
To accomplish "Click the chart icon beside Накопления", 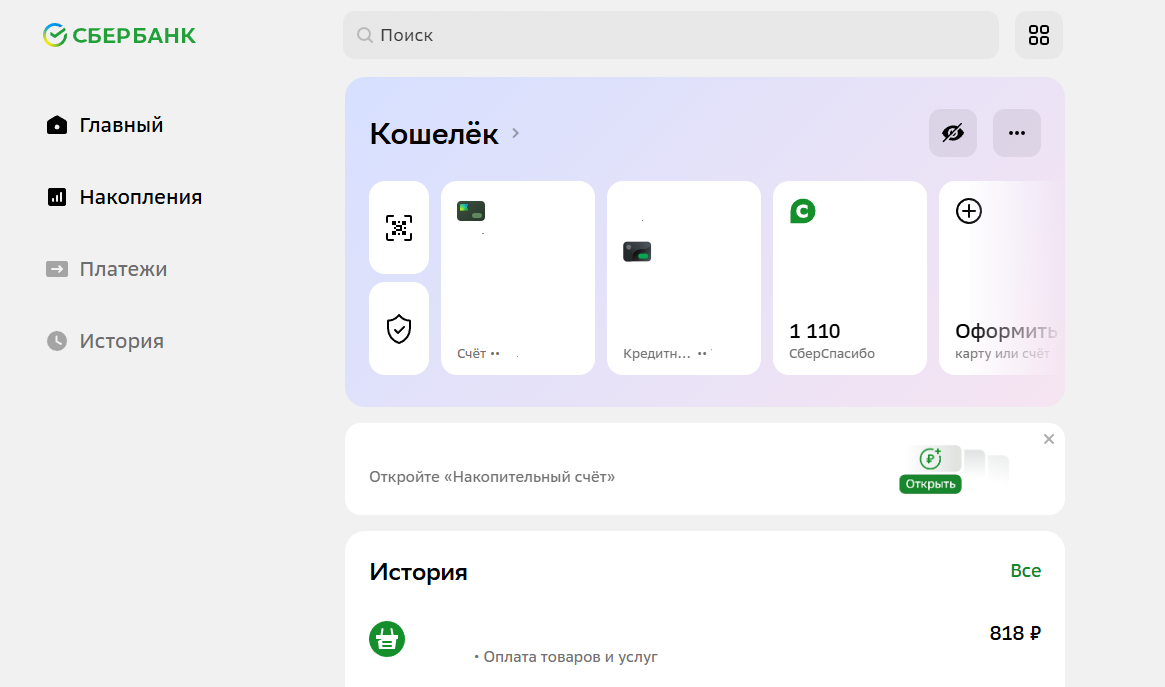I will 56,197.
